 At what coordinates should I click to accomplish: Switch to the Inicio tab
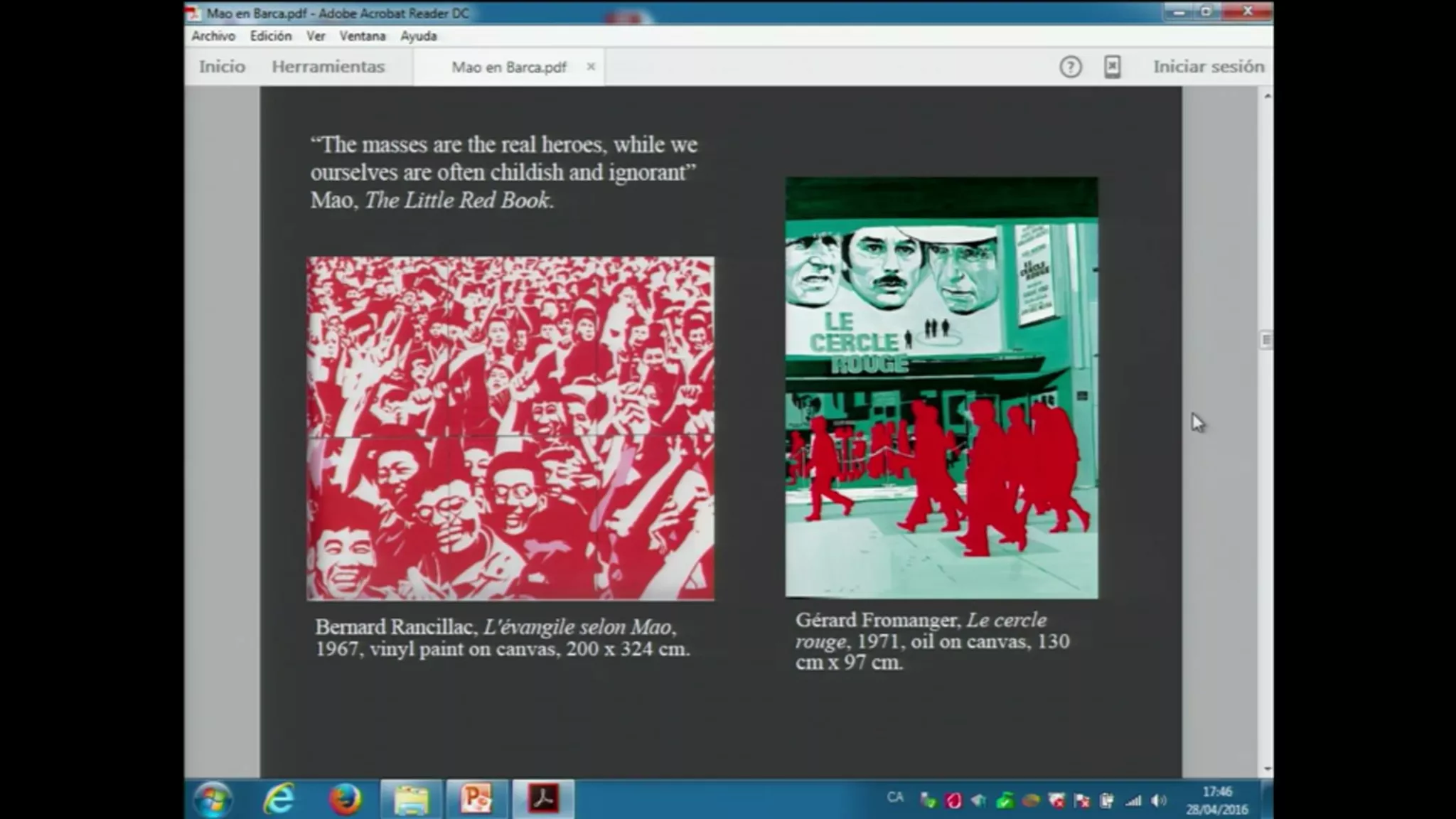(222, 67)
